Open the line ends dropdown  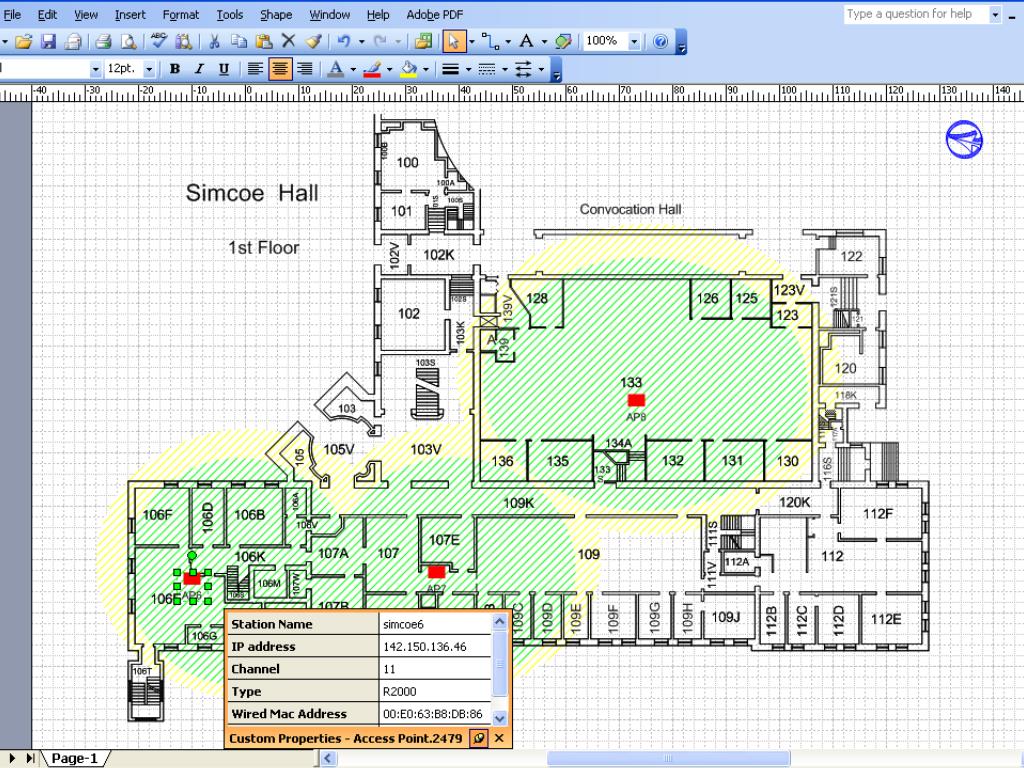click(528, 69)
